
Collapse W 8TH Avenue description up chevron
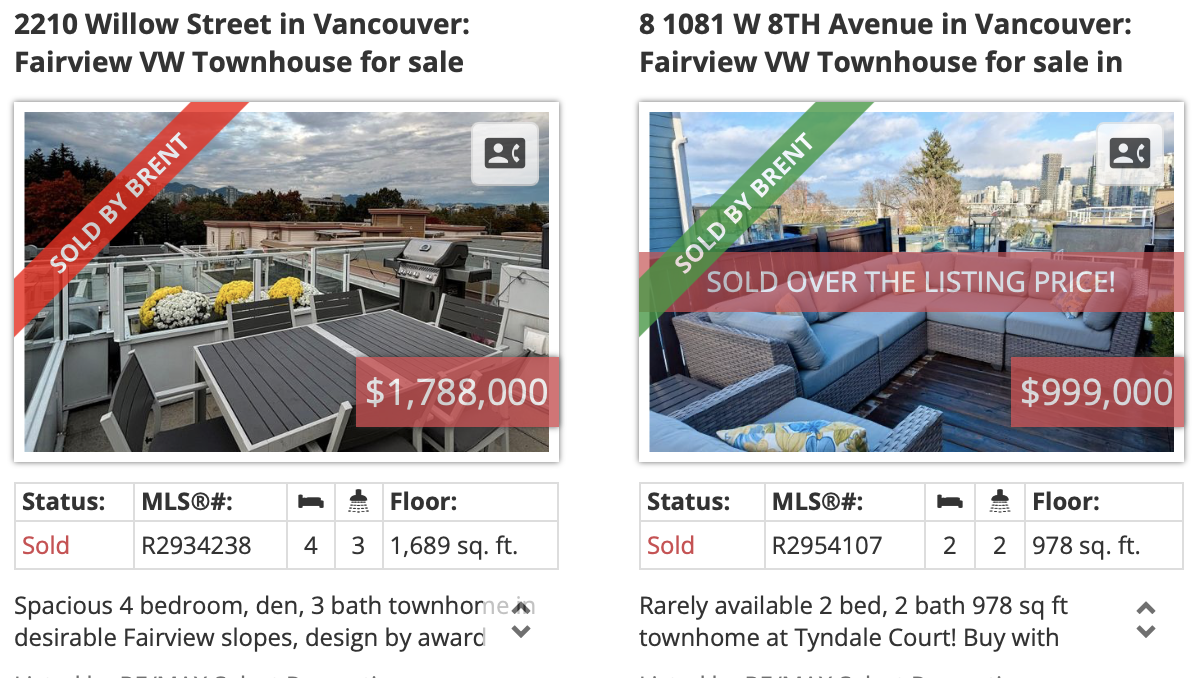(x=1146, y=607)
